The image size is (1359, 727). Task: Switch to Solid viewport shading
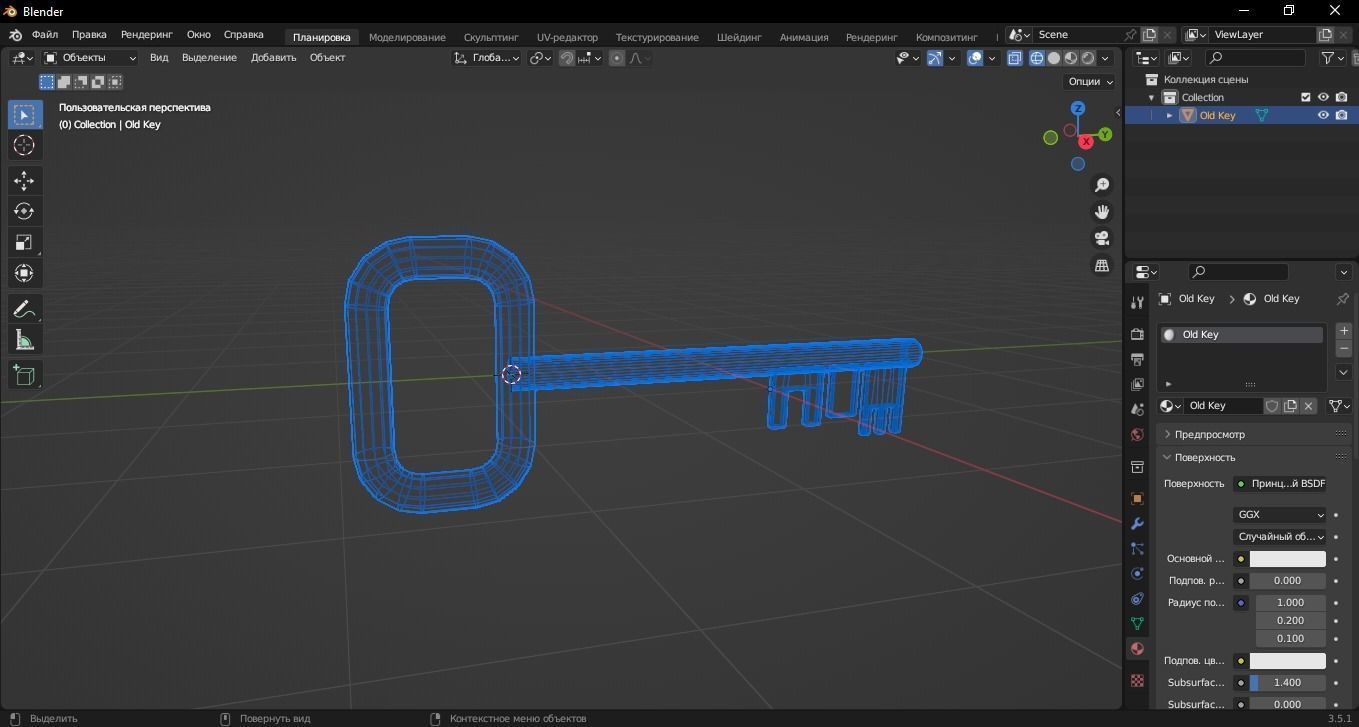click(x=1054, y=58)
